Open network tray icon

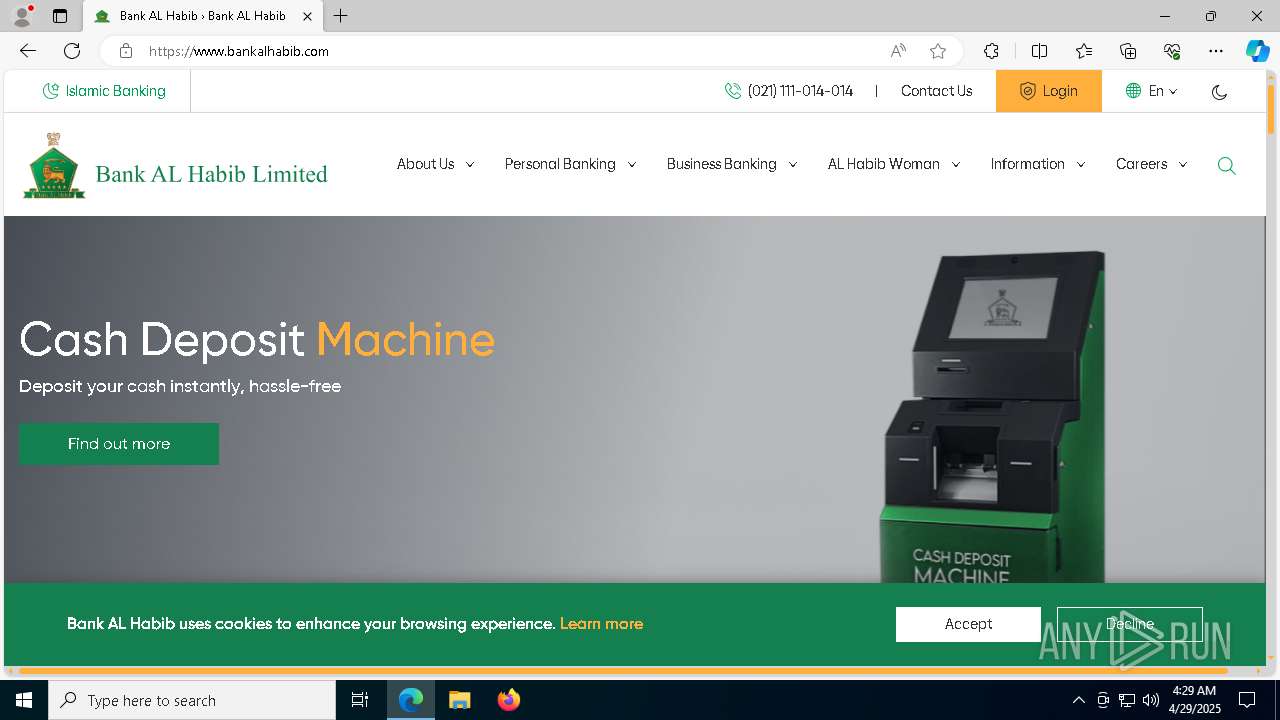tap(1126, 700)
